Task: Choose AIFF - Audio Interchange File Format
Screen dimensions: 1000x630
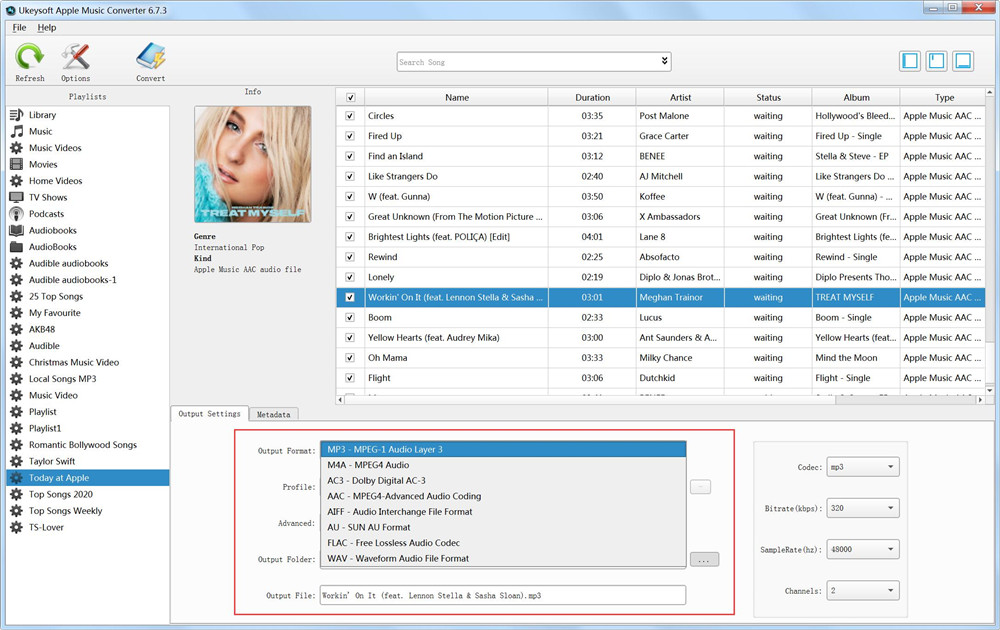Action: coord(503,511)
